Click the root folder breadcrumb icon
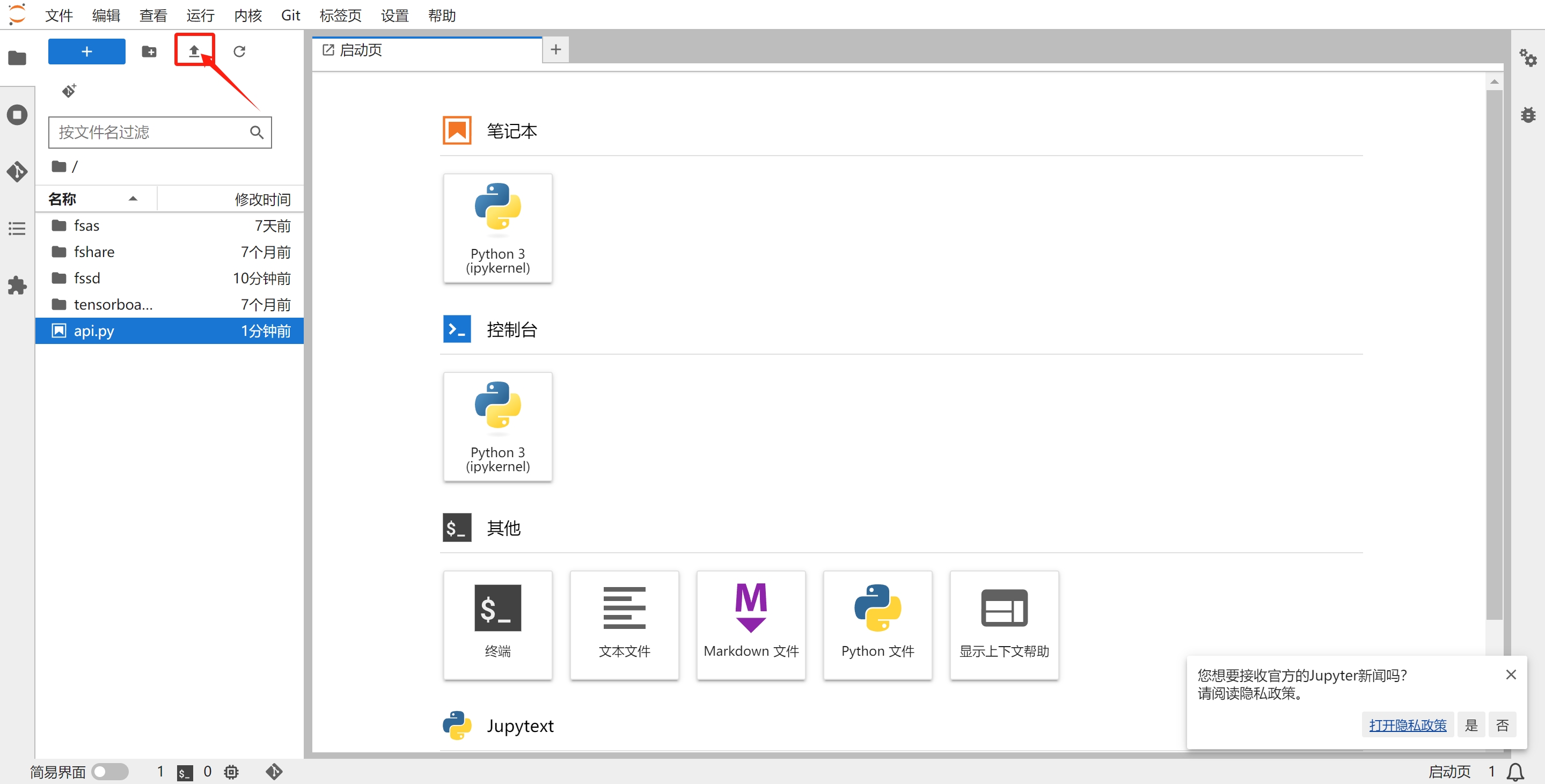Viewport: 1545px width, 784px height. tap(58, 166)
